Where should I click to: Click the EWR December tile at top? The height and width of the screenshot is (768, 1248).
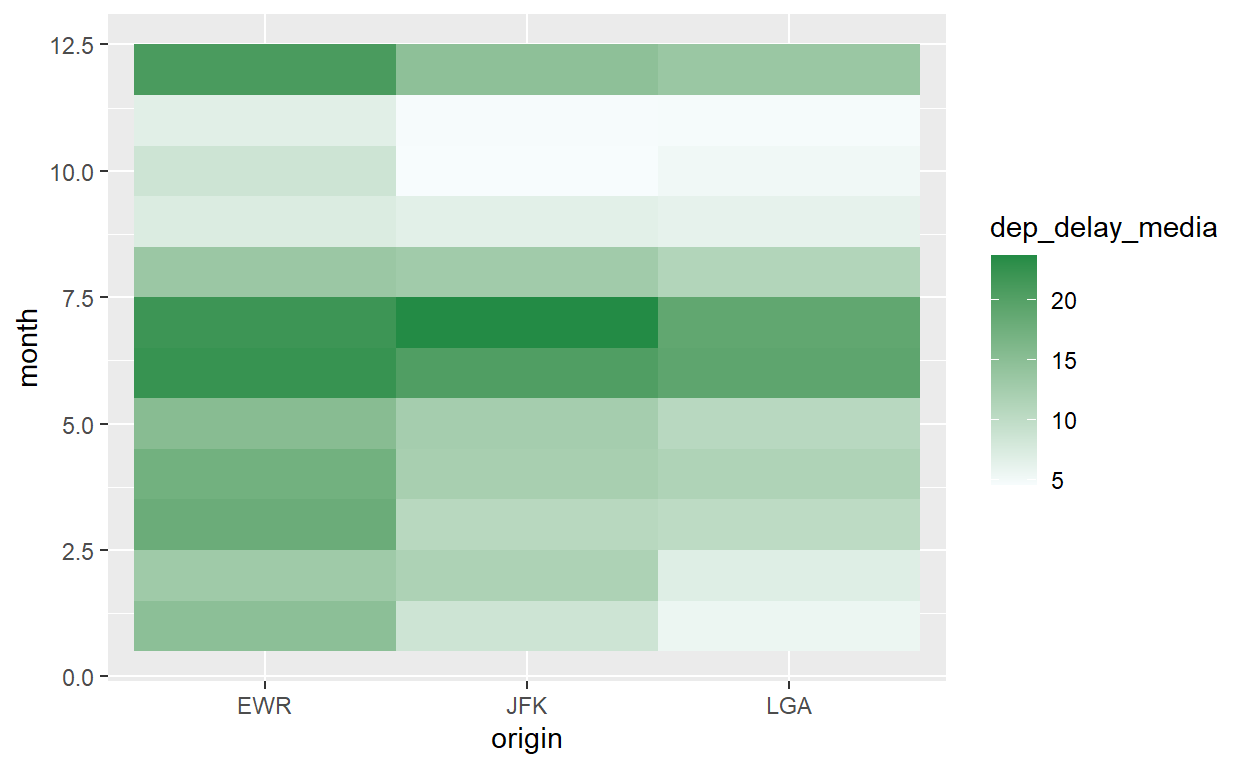[265, 70]
